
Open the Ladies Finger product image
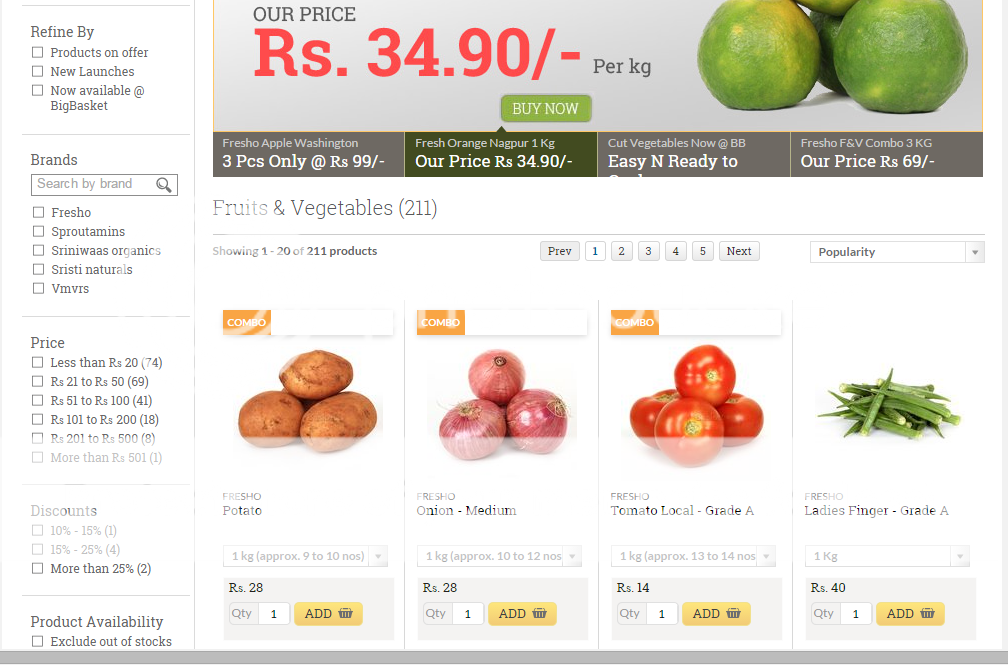[888, 403]
